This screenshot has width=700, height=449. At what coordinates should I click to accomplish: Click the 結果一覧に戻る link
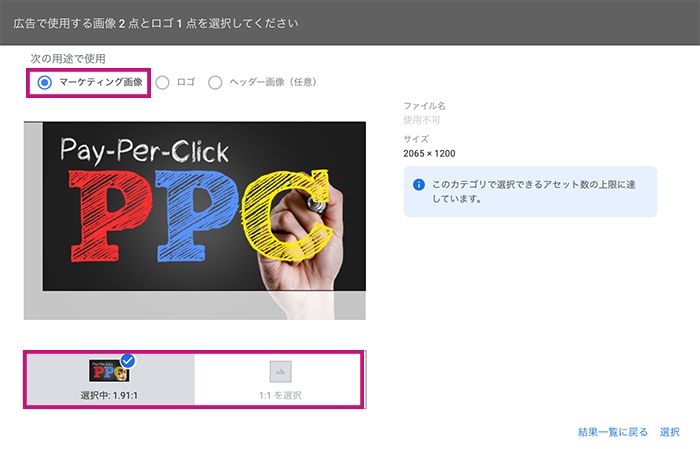[x=612, y=432]
